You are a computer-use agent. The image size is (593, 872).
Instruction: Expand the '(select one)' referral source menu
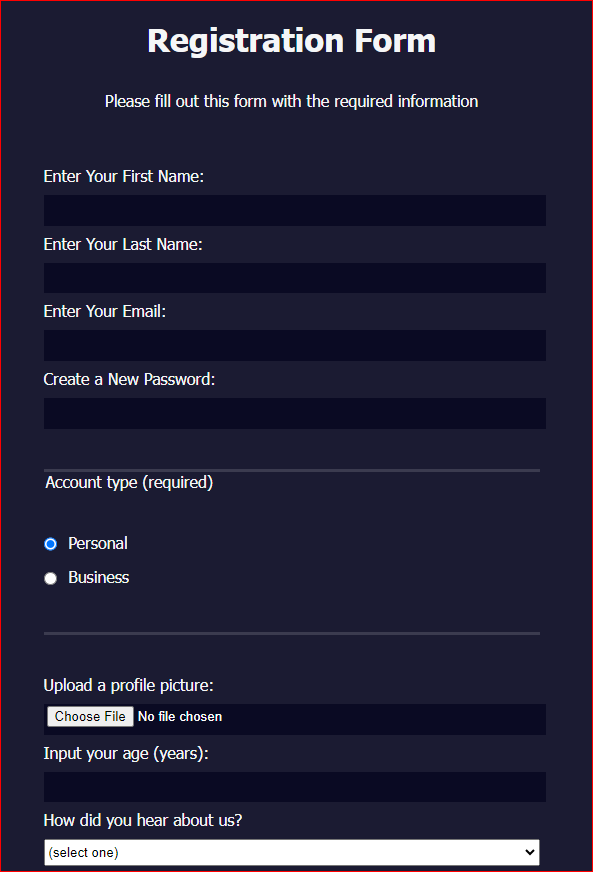tap(291, 852)
